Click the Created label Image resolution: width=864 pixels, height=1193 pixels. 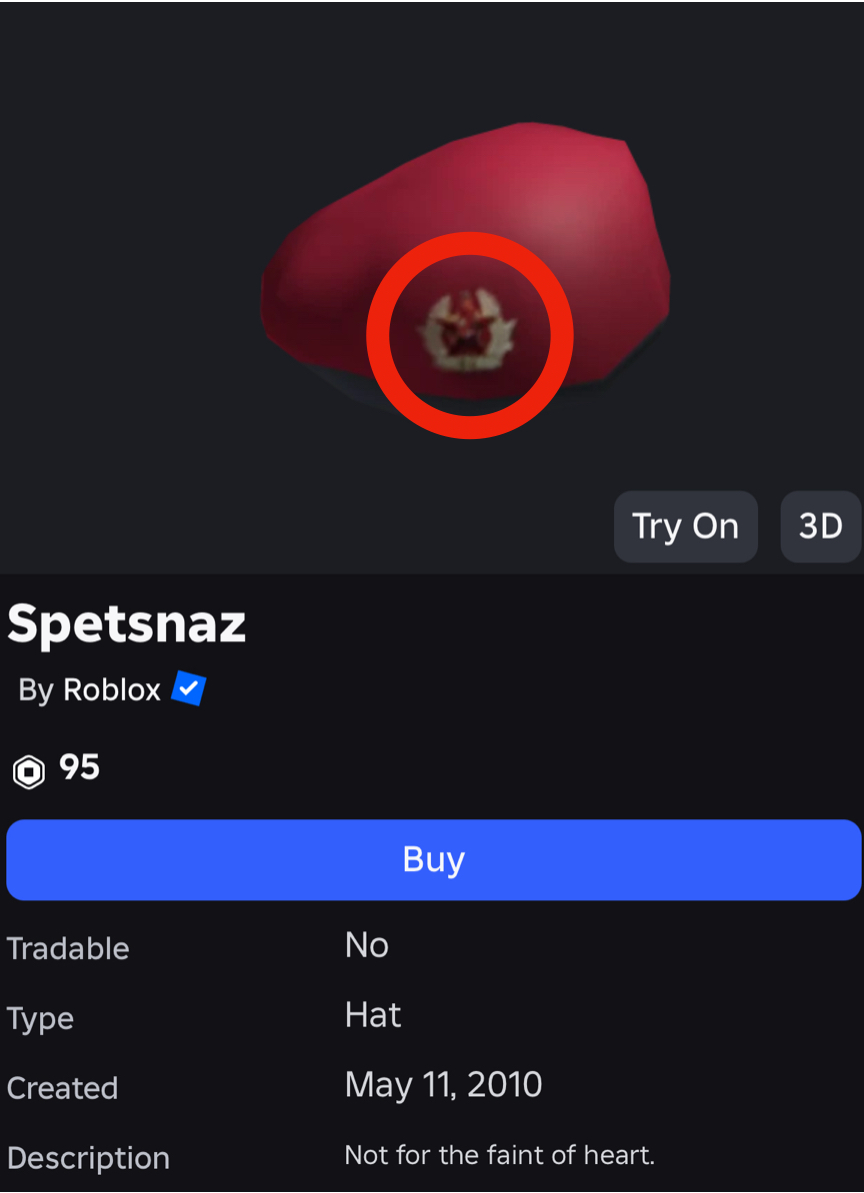tap(62, 1089)
